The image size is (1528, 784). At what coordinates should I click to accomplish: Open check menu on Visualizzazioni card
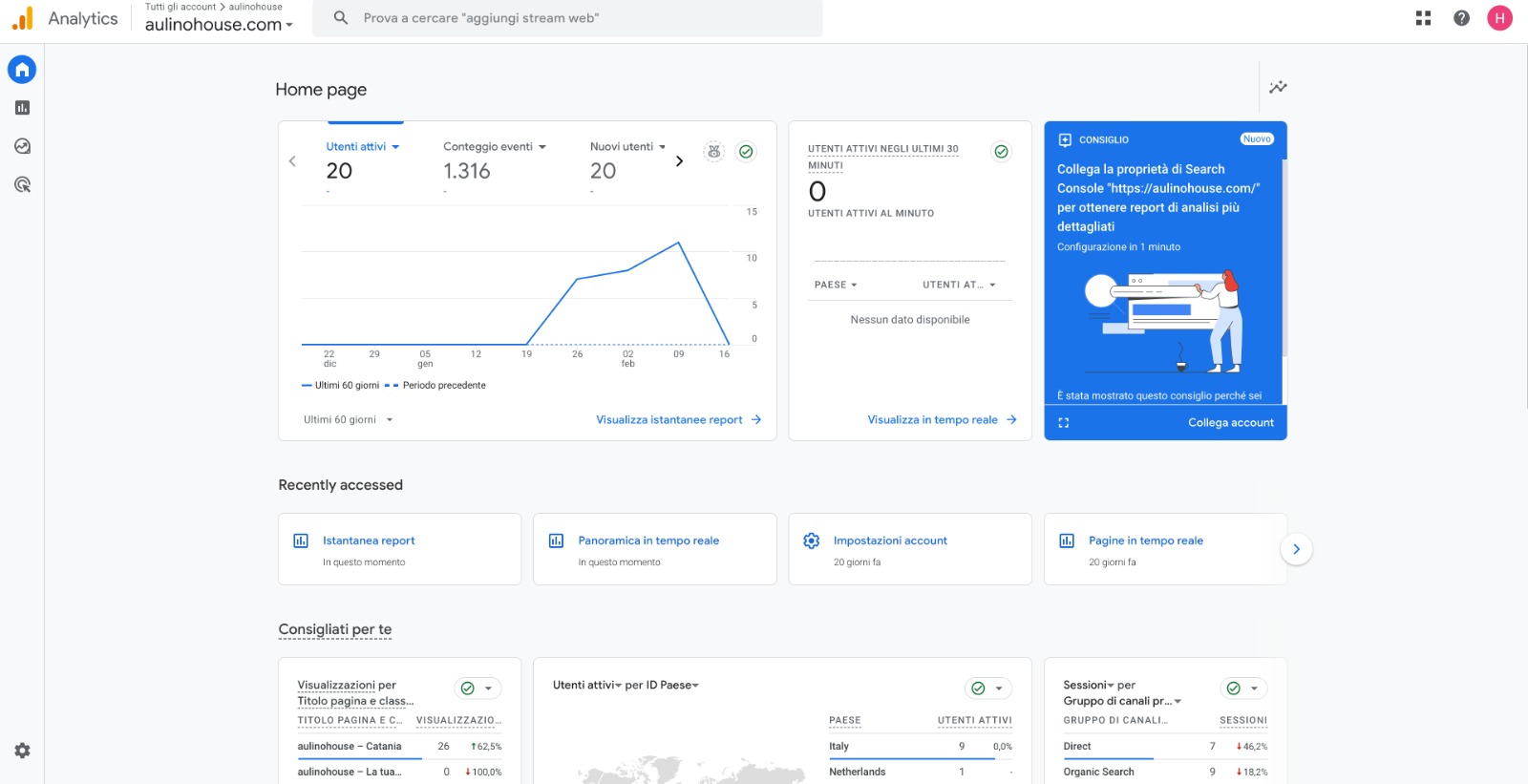477,689
